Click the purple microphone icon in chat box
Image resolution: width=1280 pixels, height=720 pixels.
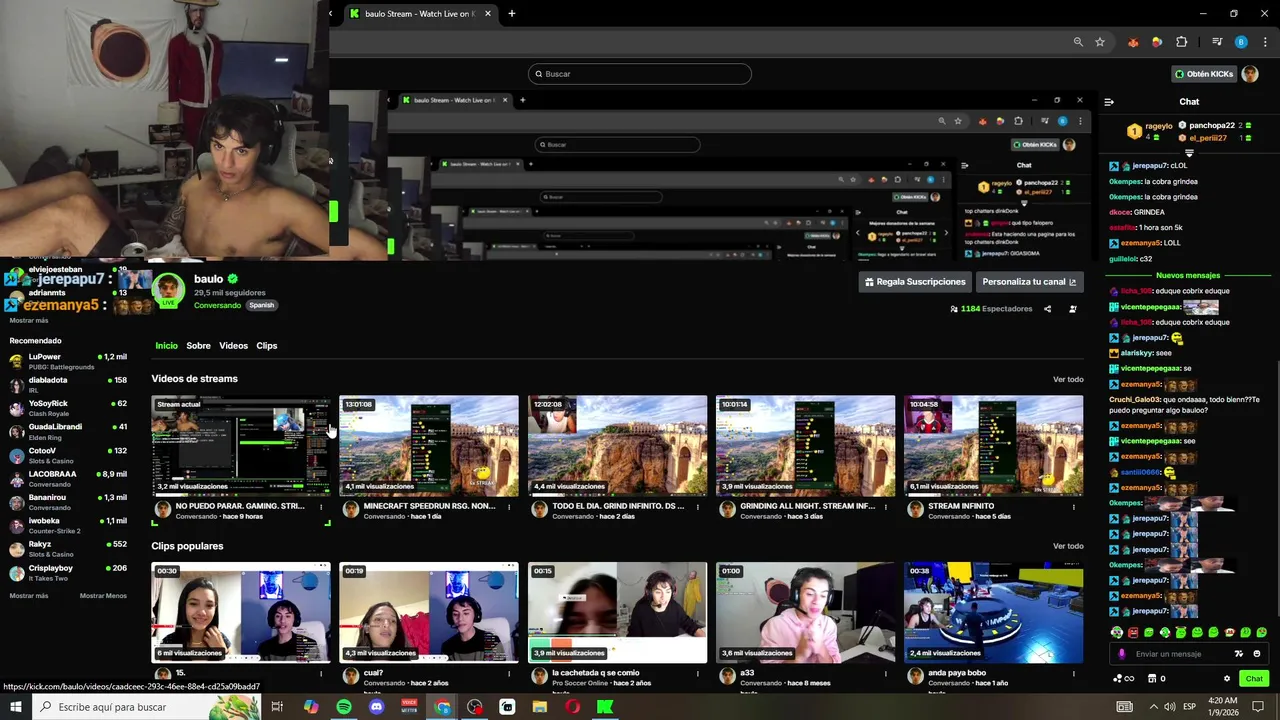coord(1122,654)
